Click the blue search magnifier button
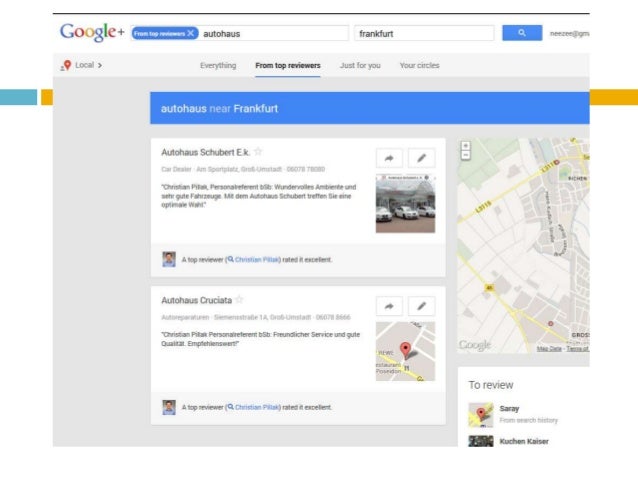This screenshot has width=638, height=479. [x=522, y=33]
